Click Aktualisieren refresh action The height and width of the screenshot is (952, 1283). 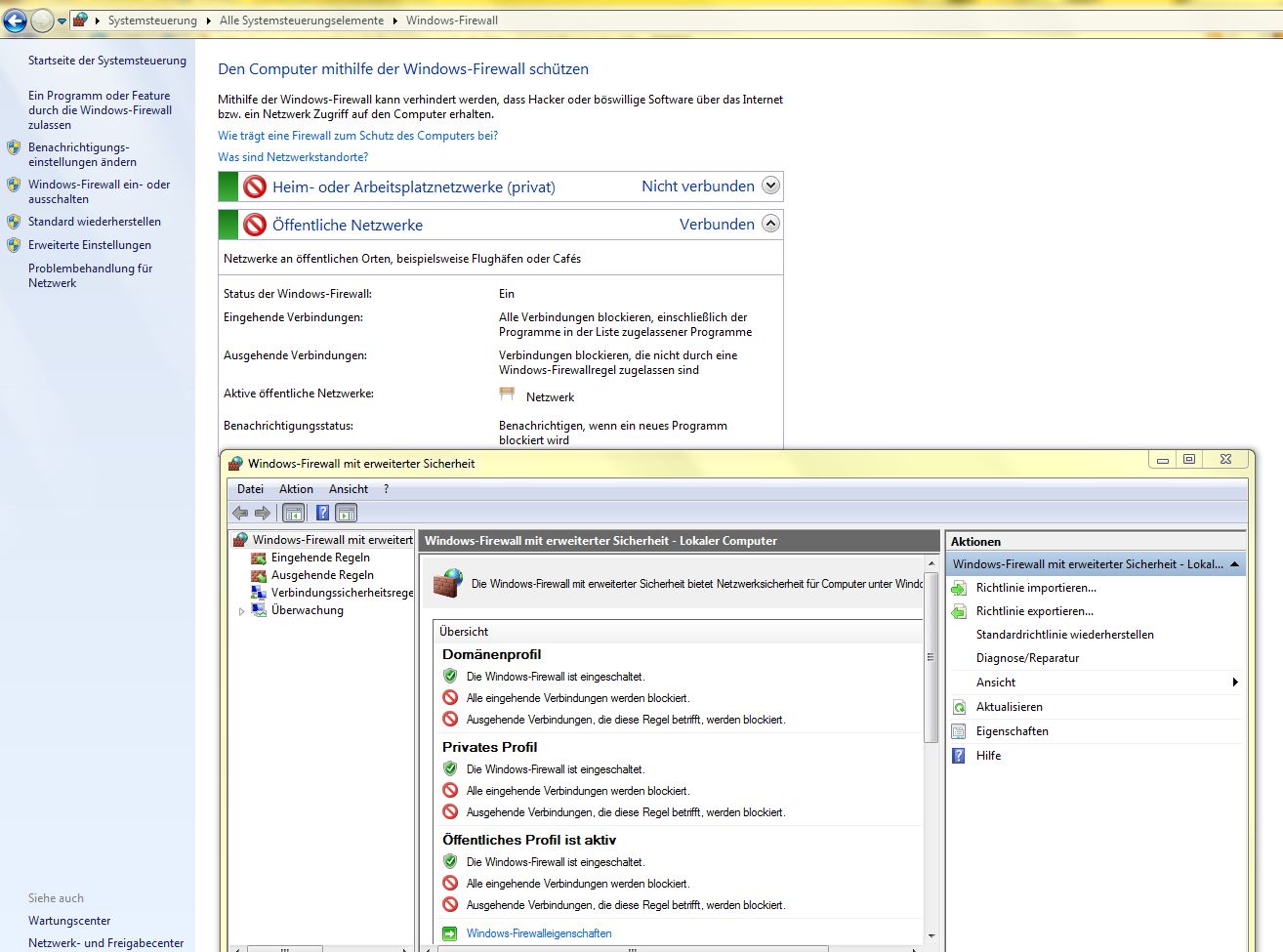point(1010,707)
